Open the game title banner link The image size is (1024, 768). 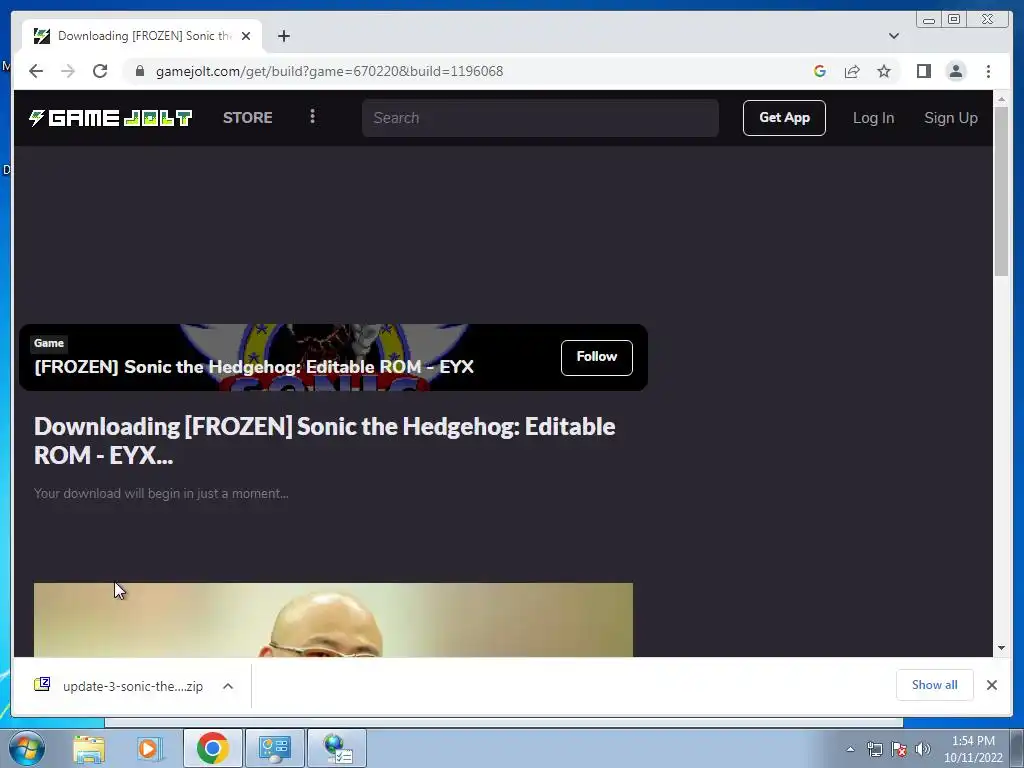(254, 367)
